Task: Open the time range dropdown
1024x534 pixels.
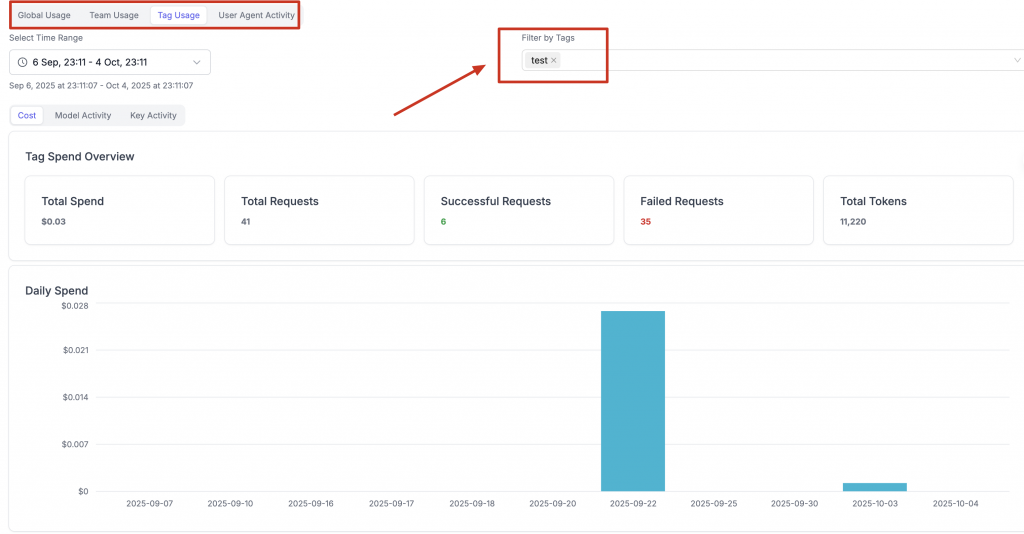Action: (110, 62)
